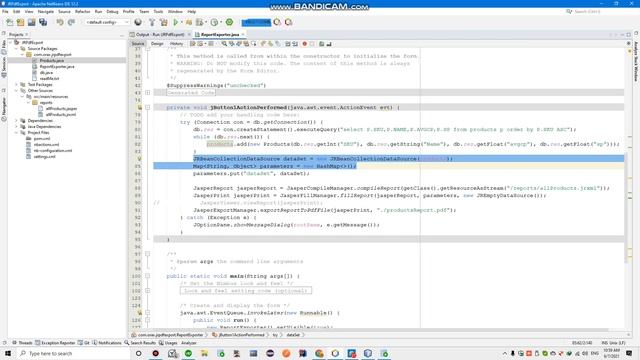Click the Redo toolbar icon
640x360 pixels.
tap(71, 22)
